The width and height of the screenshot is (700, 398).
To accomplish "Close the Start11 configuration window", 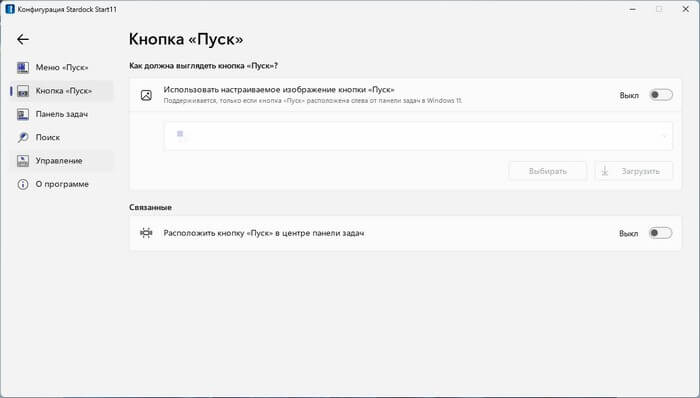I will pyautogui.click(x=686, y=9).
